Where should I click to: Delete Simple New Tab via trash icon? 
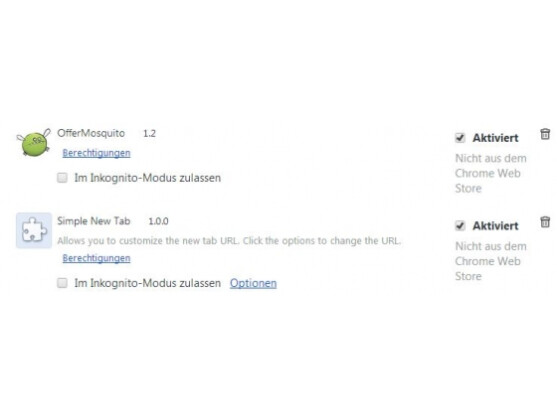click(545, 222)
